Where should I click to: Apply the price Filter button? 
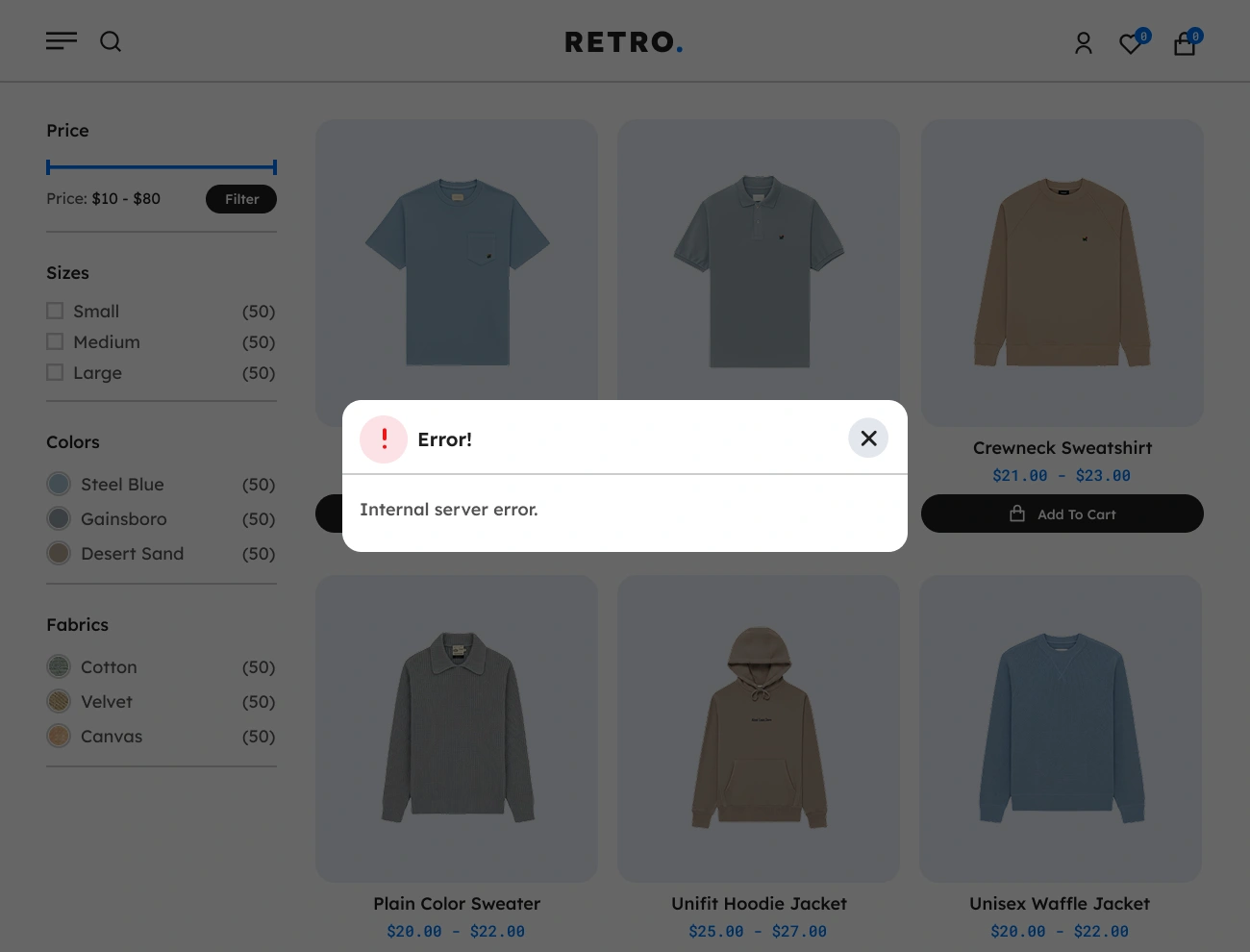click(241, 199)
